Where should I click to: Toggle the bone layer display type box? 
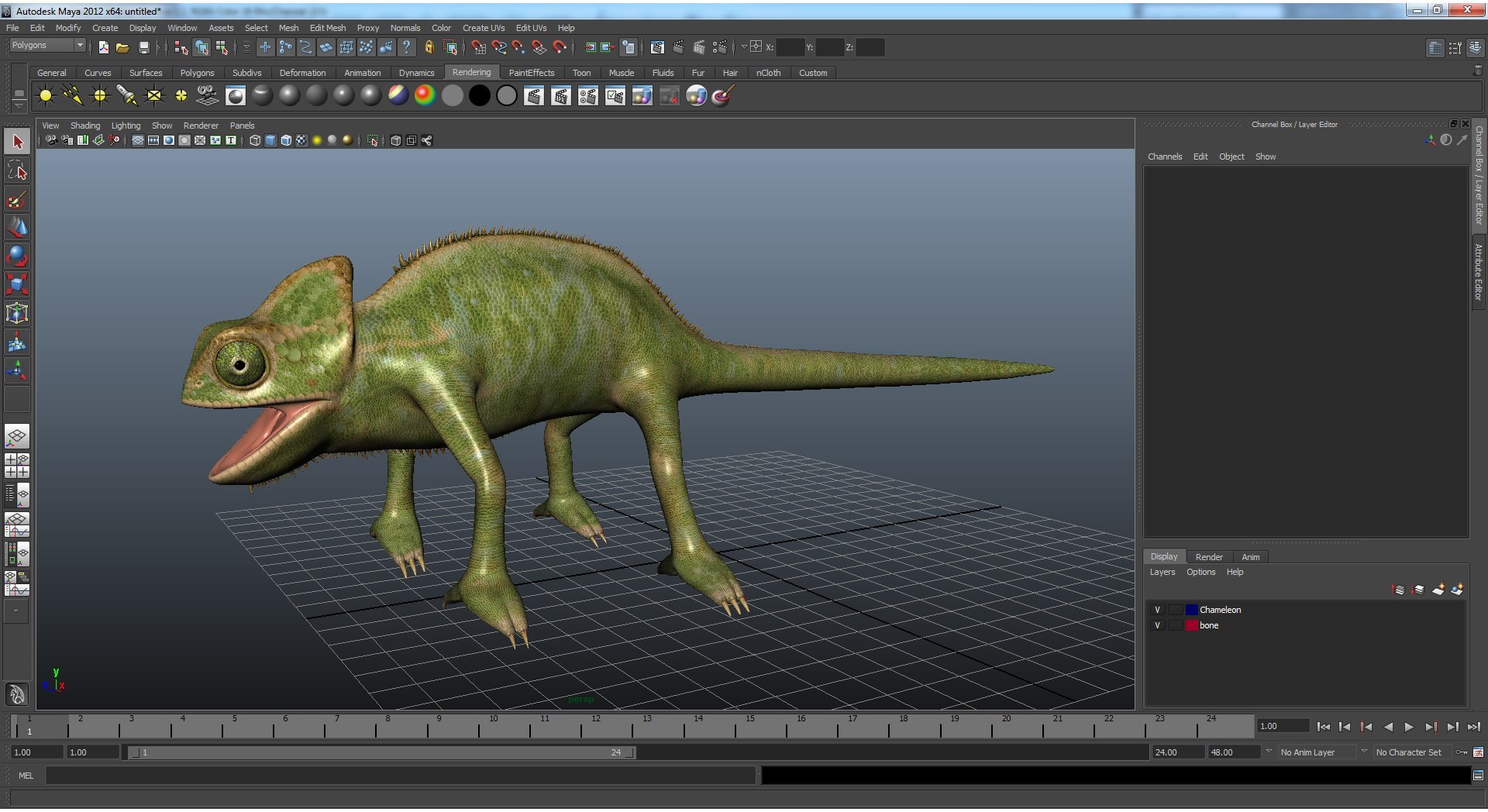click(1175, 625)
